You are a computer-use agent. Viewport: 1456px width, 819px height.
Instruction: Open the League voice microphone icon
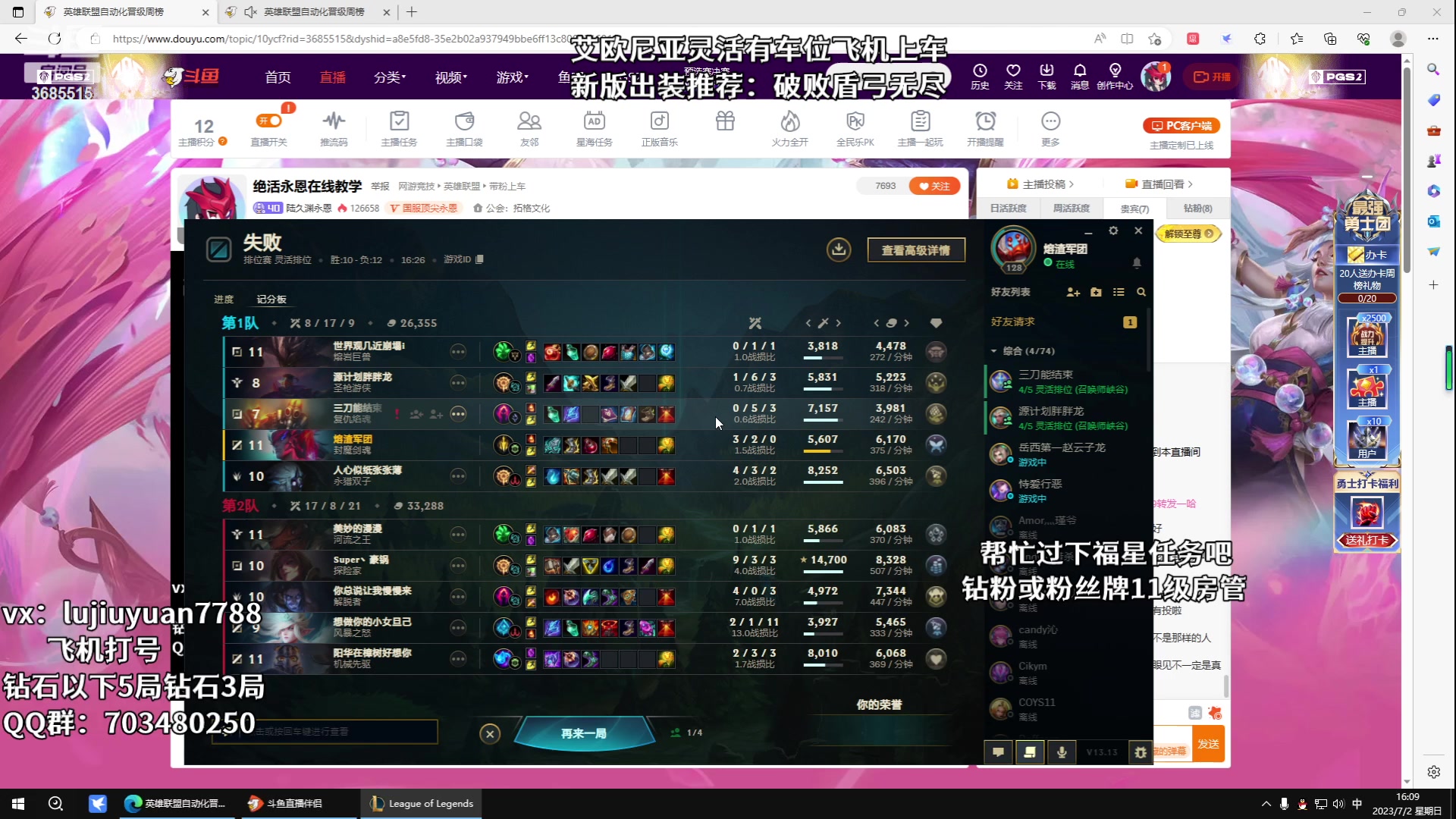tap(1062, 752)
